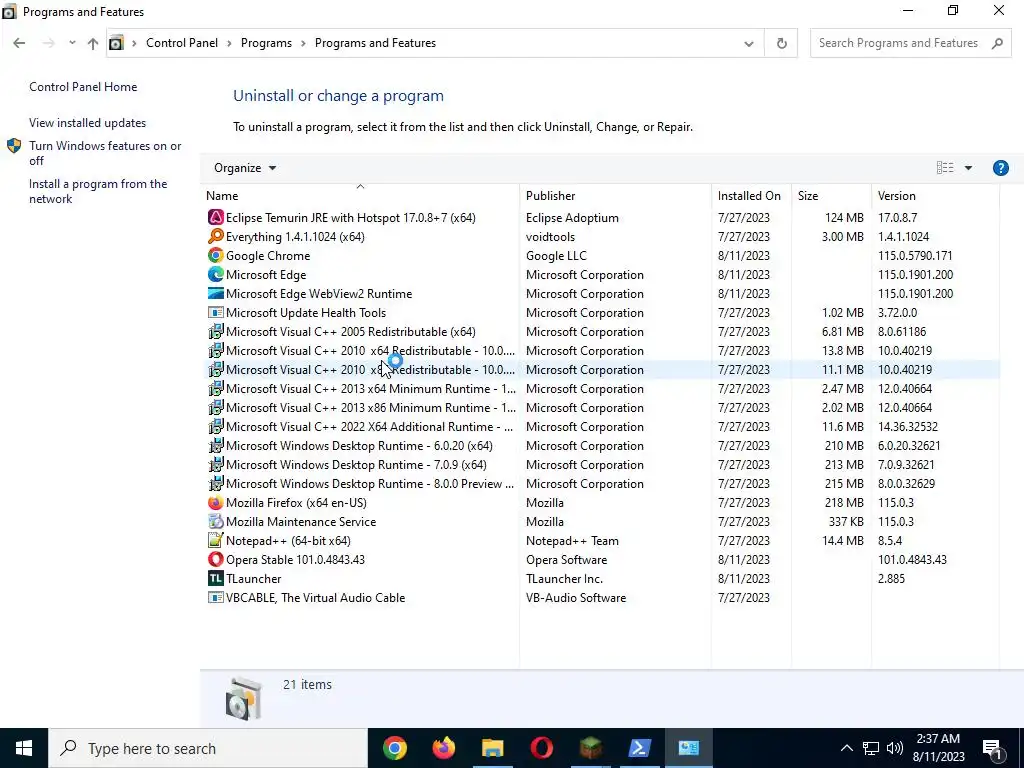
Task: Open the notification center icon
Action: (x=992, y=748)
